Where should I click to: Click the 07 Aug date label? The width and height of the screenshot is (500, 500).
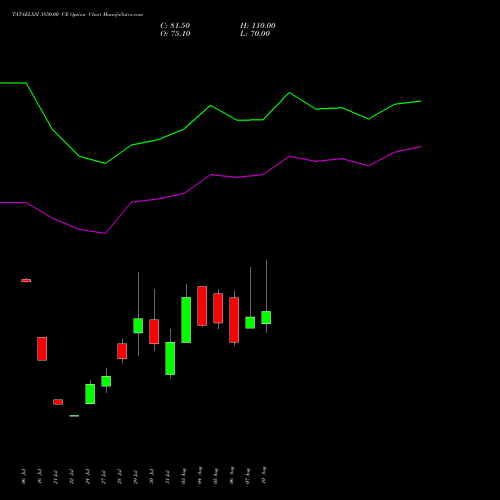(247, 475)
